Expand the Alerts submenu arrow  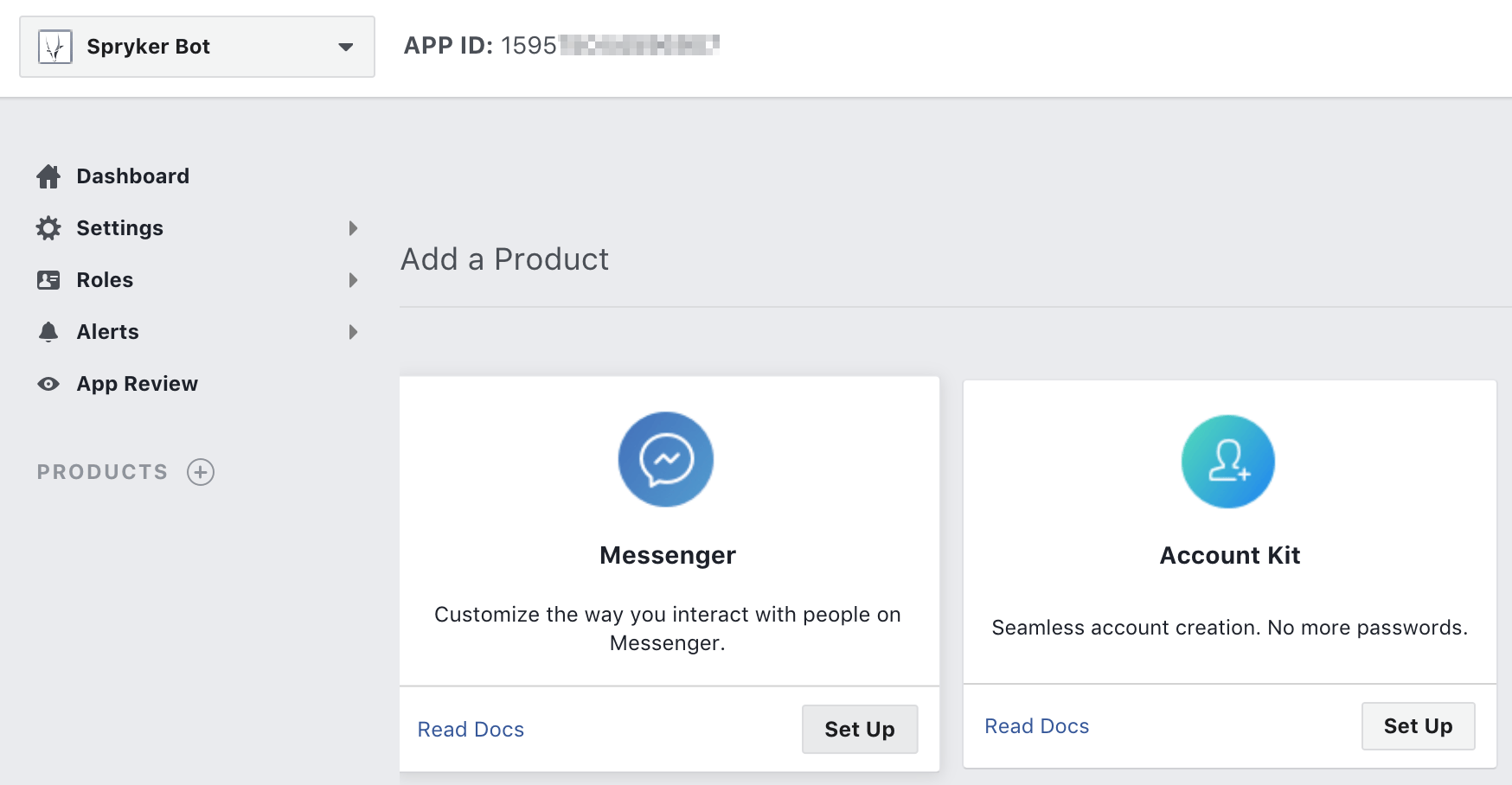tap(353, 332)
